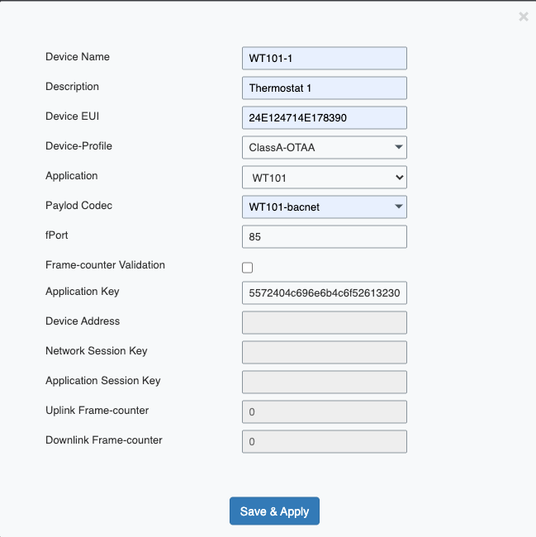Image resolution: width=536 pixels, height=537 pixels.
Task: Open the Device-Profile dropdown
Action: tap(324, 147)
